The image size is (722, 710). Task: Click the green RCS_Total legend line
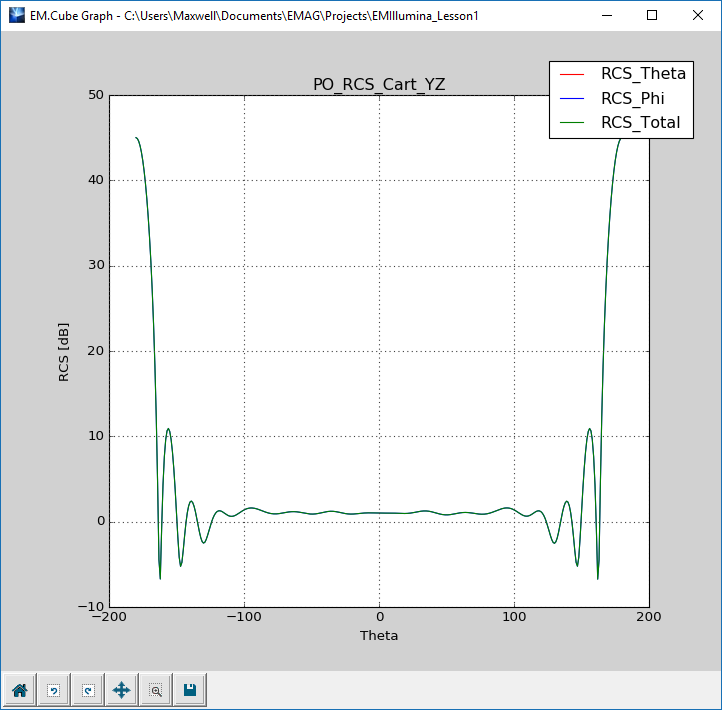pyautogui.click(x=572, y=122)
